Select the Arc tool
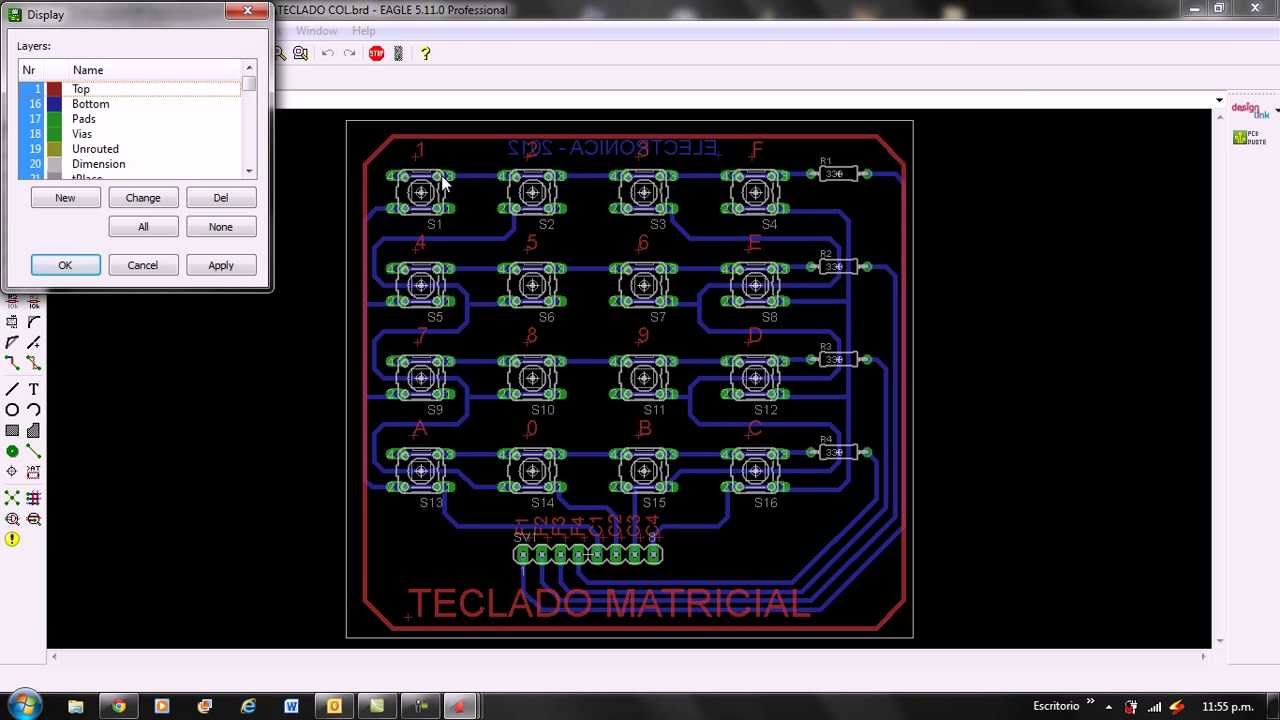The image size is (1280, 720). coord(34,410)
